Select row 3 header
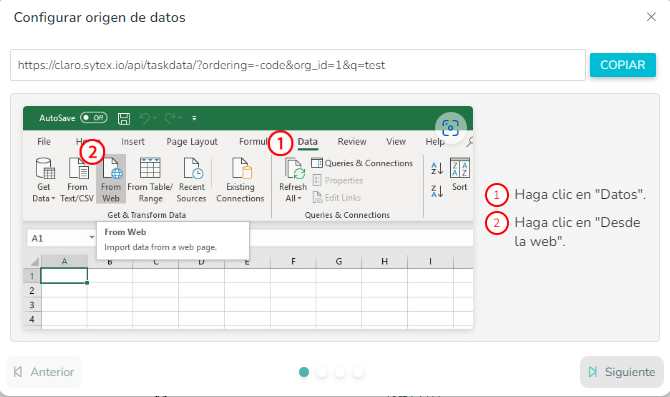 32,305
